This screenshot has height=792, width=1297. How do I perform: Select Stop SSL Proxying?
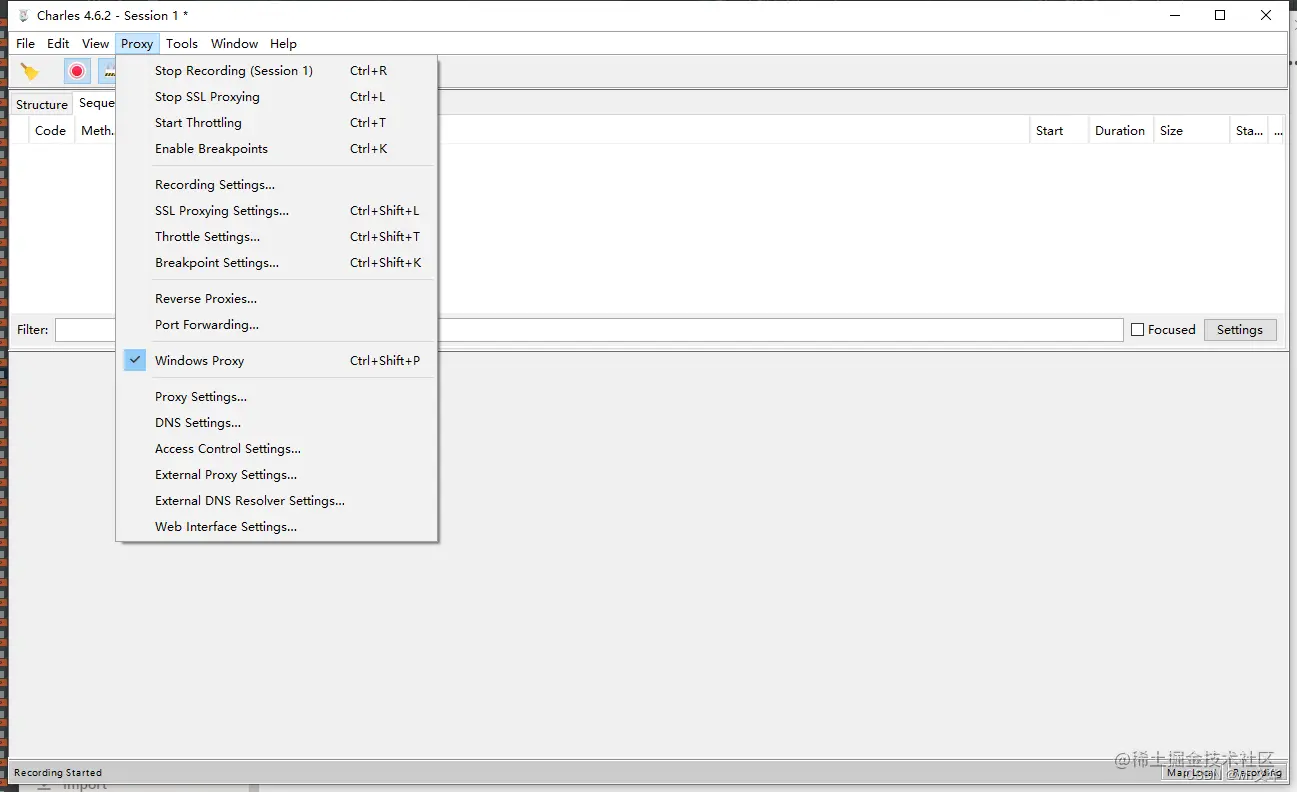tap(276, 97)
